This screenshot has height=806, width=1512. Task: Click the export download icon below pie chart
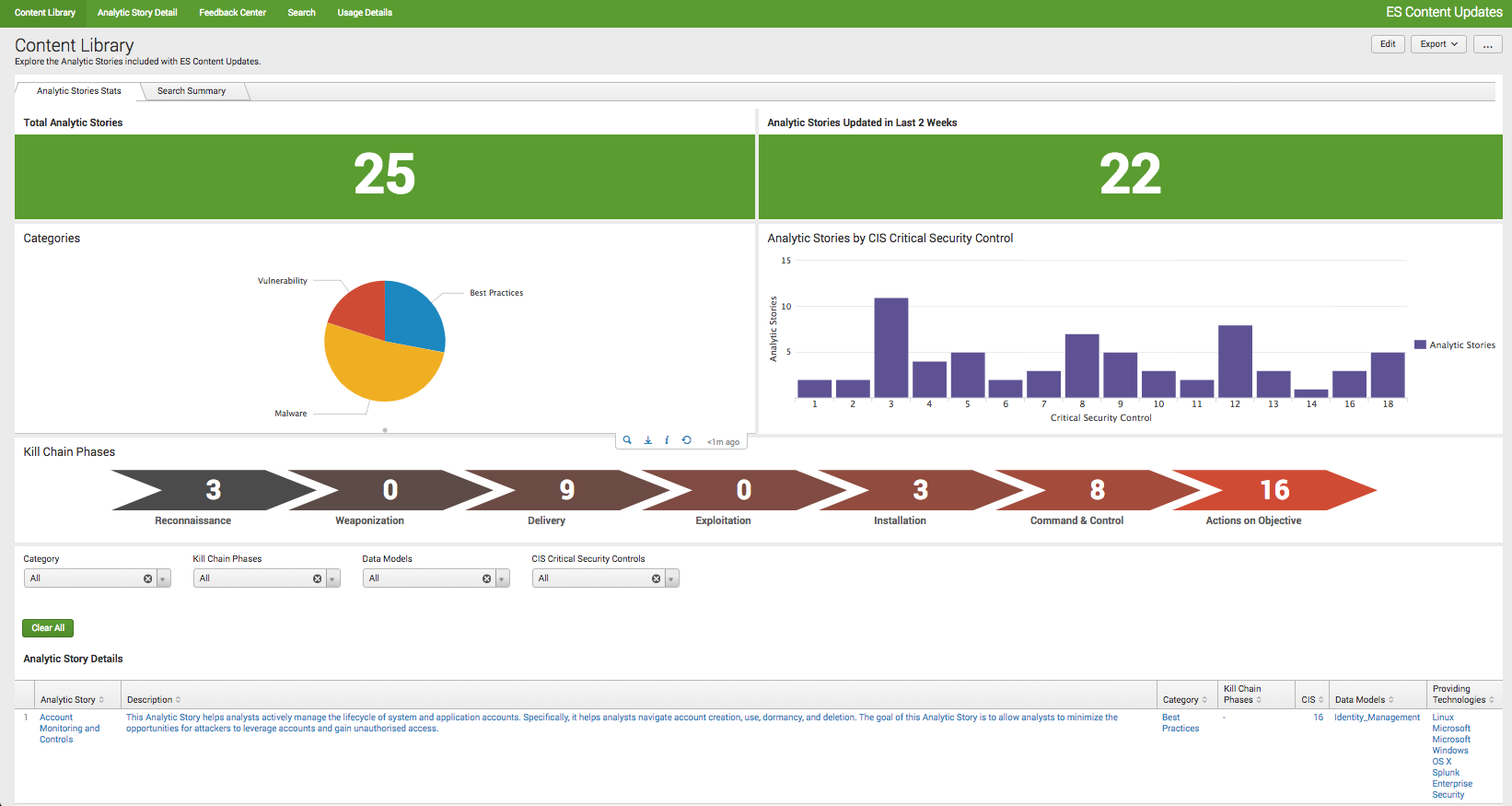coord(647,440)
